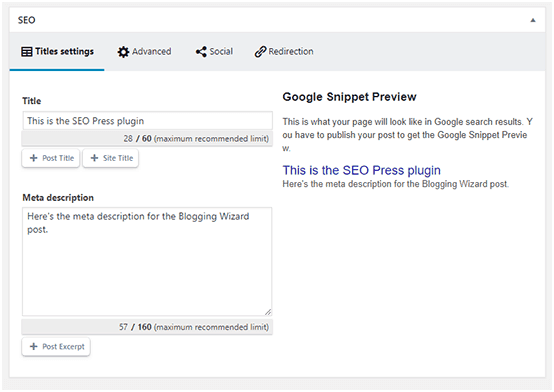The height and width of the screenshot is (392, 554).
Task: Click the '57 / 160' description counter
Action: 135,327
